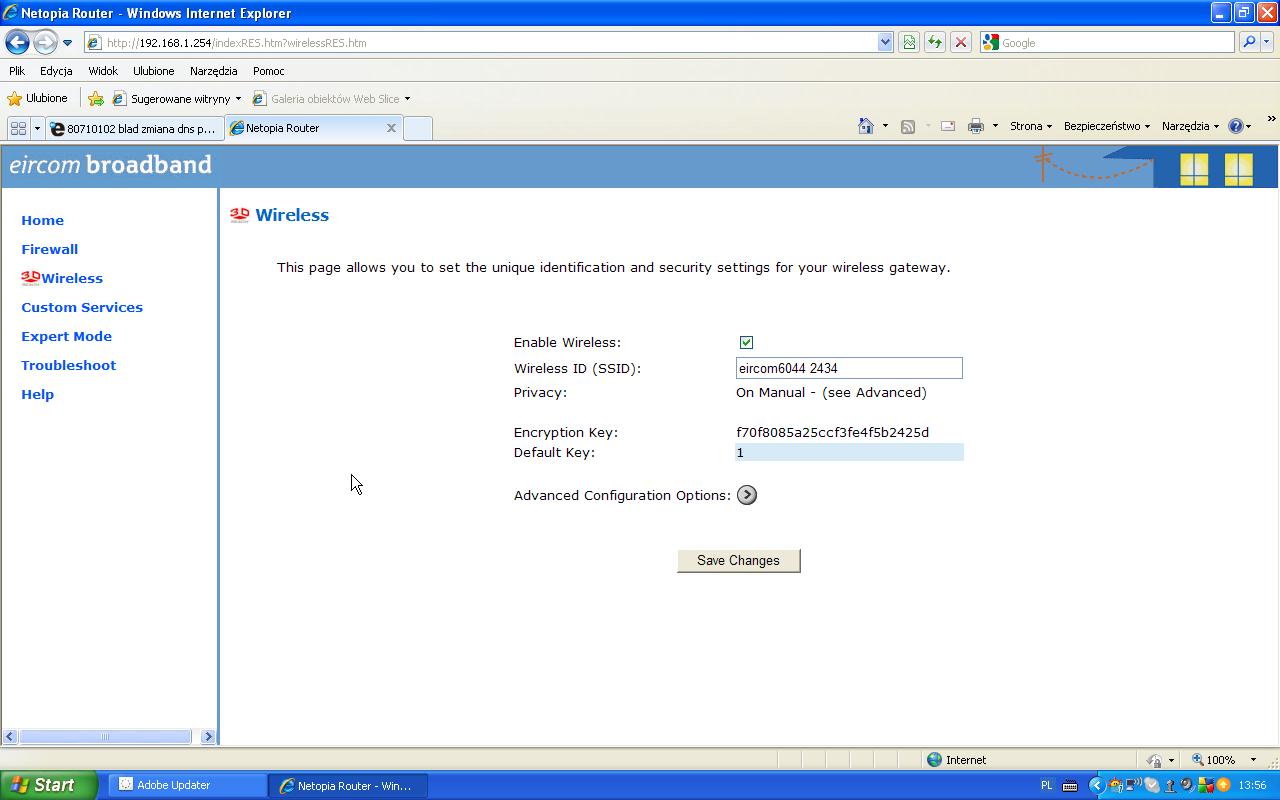
Task: Click the Print printer icon
Action: [976, 126]
